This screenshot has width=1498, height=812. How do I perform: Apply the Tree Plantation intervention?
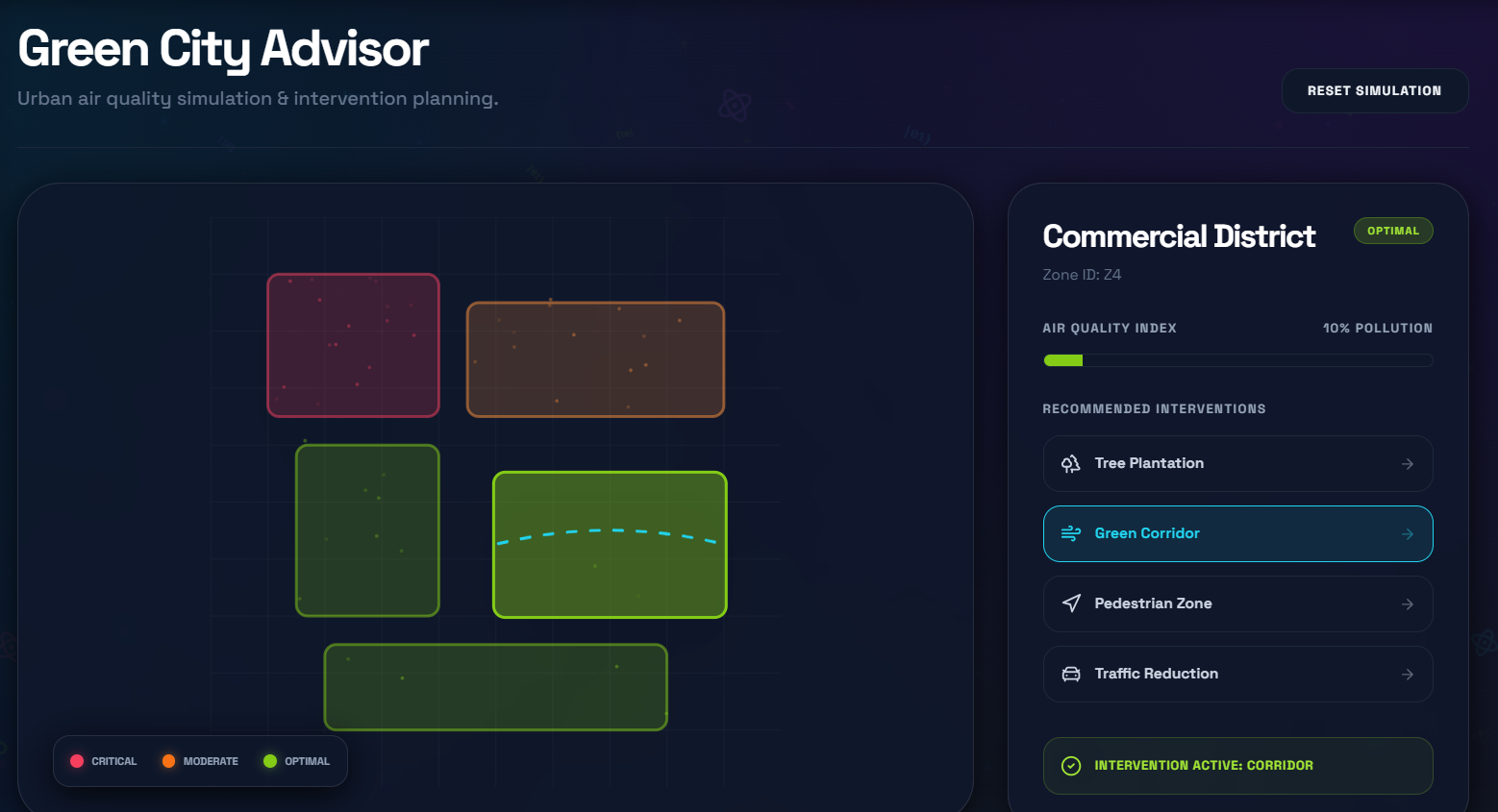click(x=1237, y=464)
